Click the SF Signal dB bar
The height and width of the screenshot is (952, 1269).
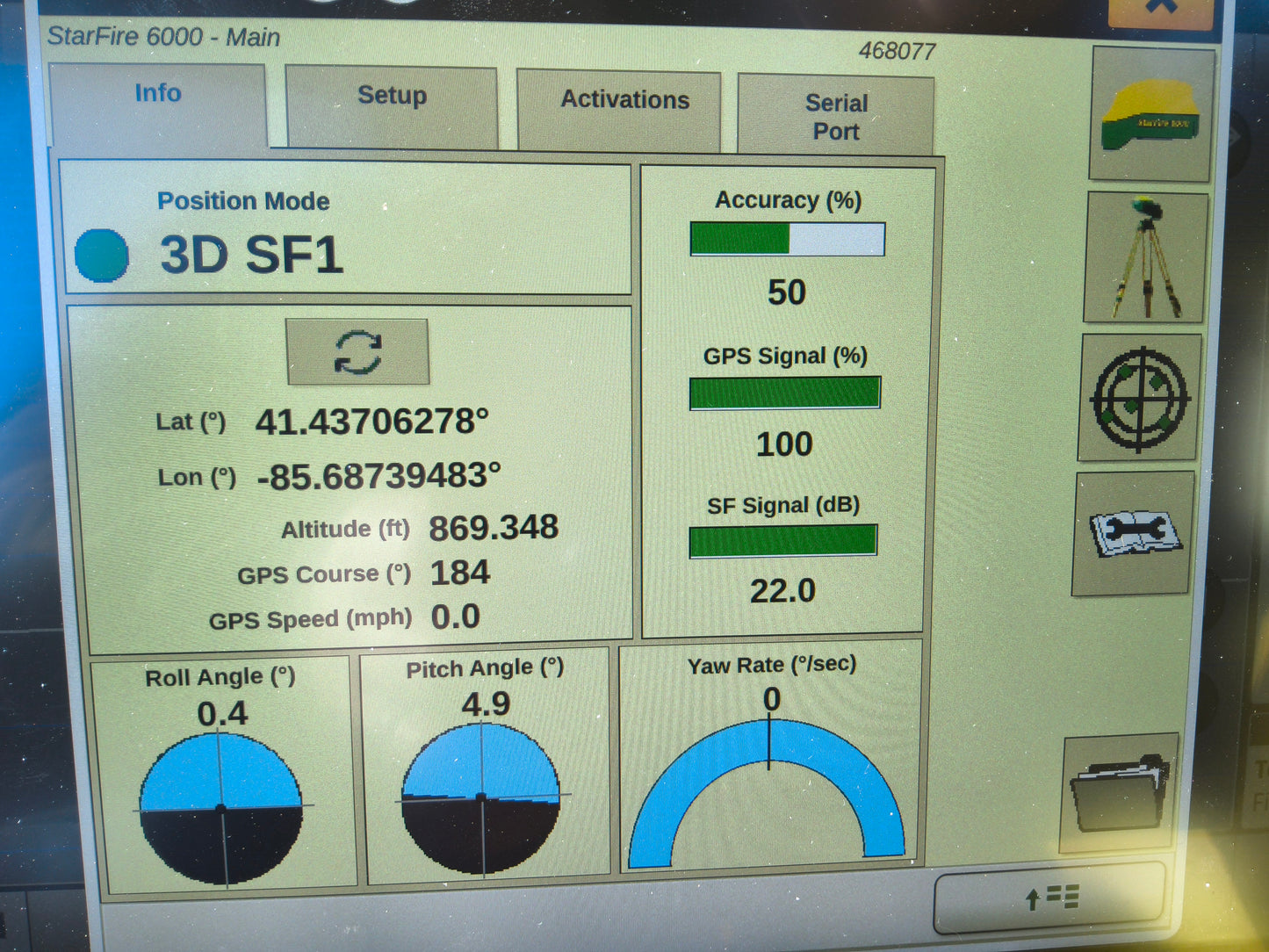tap(783, 541)
